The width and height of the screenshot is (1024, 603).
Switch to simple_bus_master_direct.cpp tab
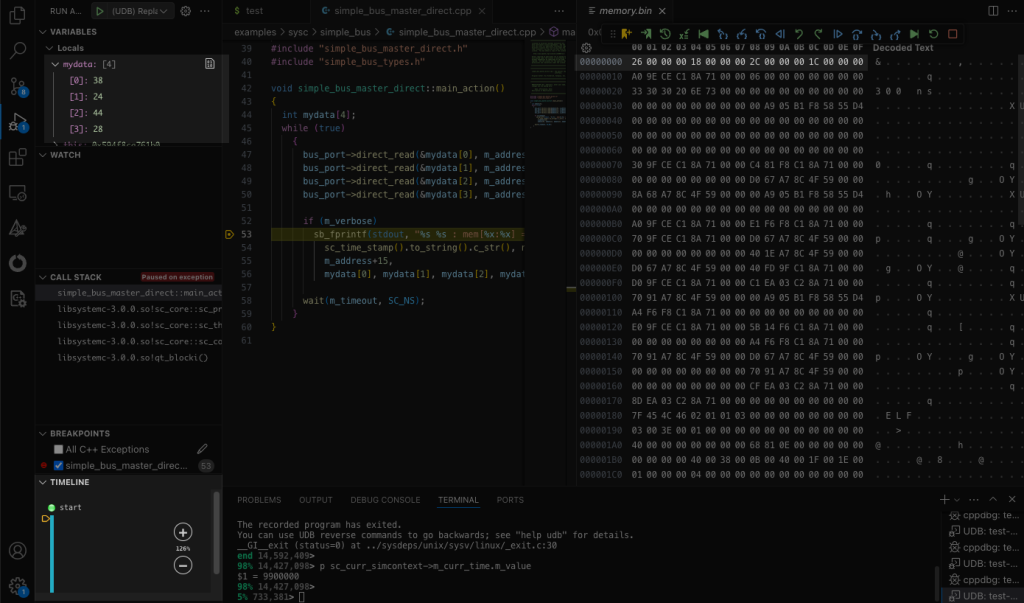pos(403,10)
